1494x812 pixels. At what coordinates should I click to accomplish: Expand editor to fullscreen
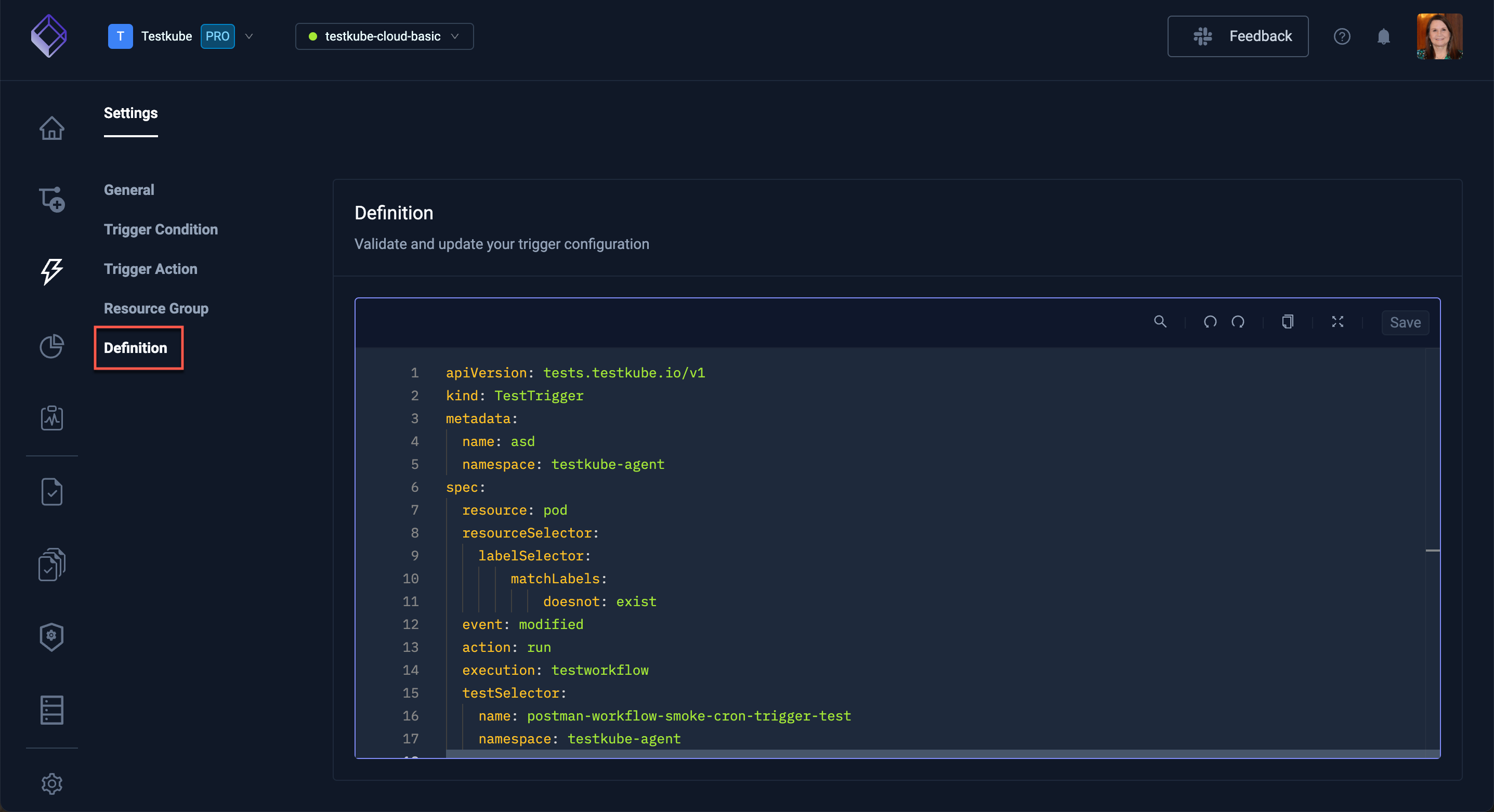point(1338,322)
